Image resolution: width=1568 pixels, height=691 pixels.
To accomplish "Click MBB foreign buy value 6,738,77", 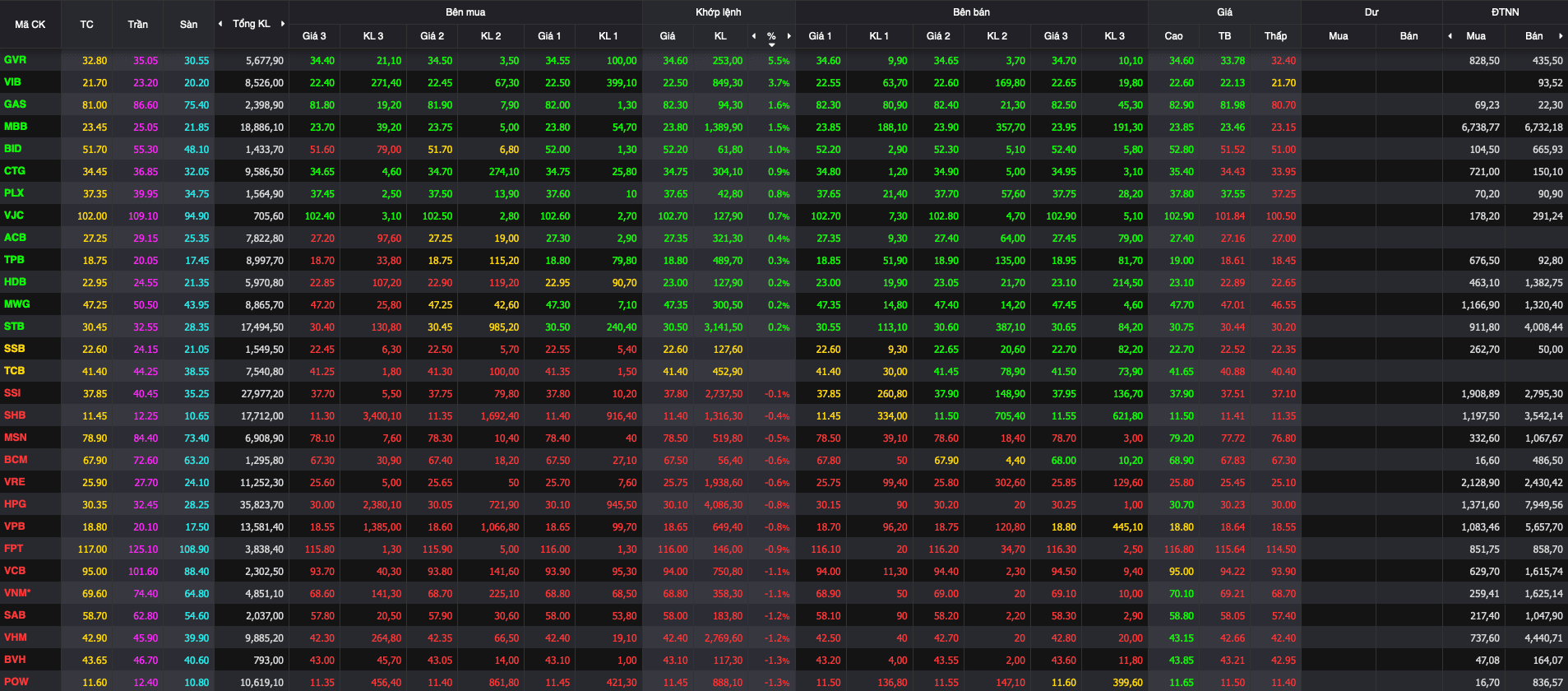I will (1480, 128).
